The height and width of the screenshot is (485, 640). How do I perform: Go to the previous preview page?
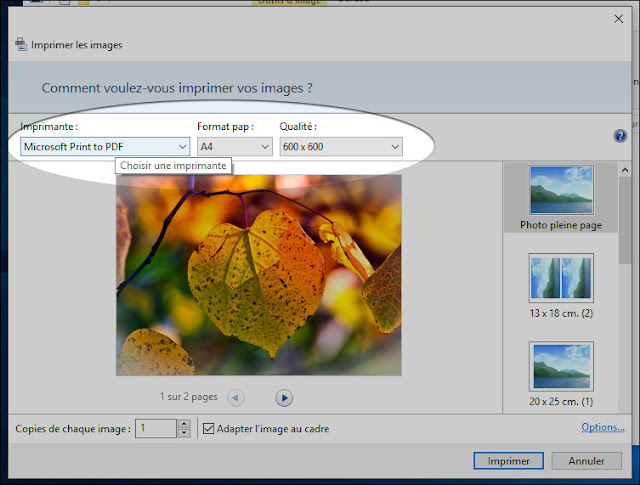pyautogui.click(x=236, y=398)
